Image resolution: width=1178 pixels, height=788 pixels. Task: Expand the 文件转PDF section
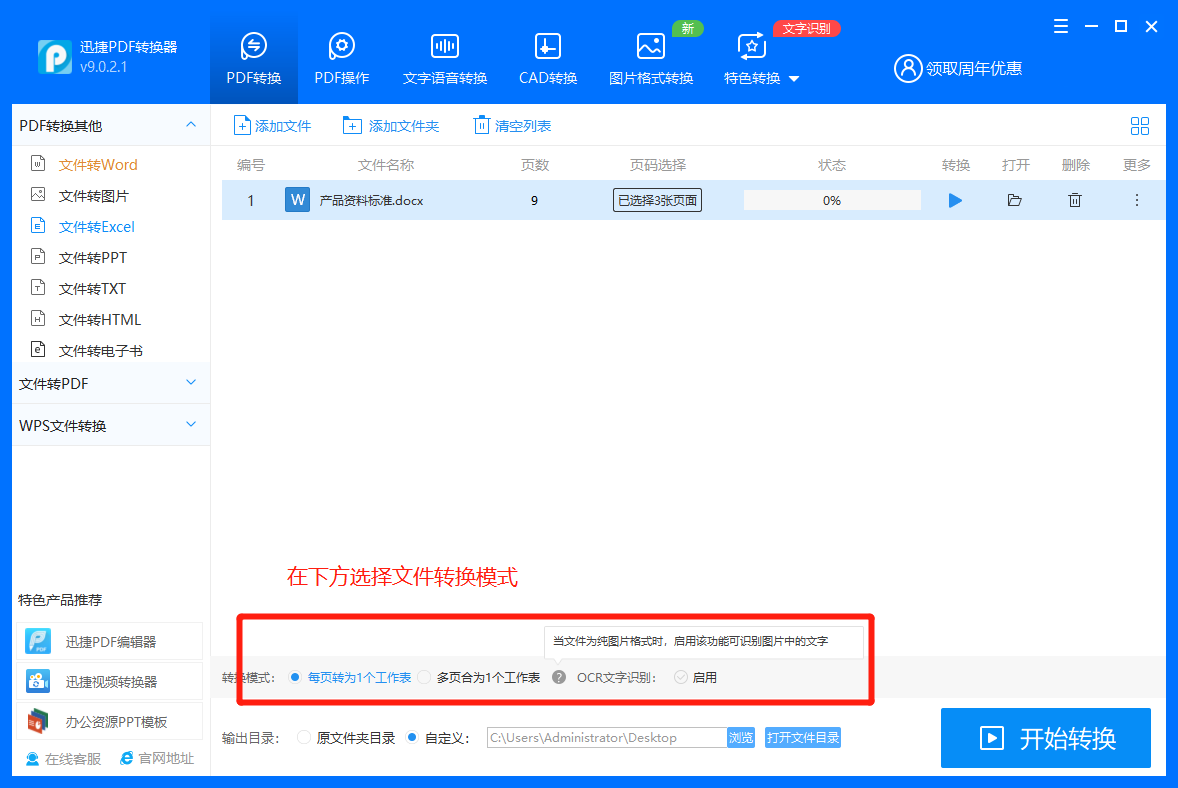pyautogui.click(x=110, y=384)
